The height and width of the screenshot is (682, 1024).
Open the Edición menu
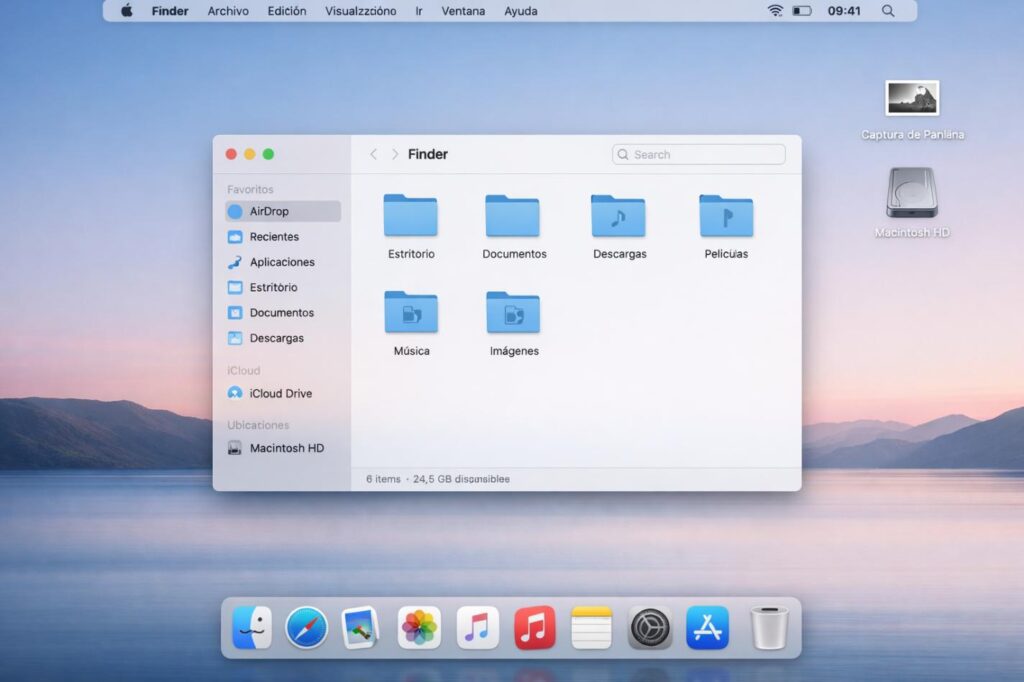[x=287, y=11]
